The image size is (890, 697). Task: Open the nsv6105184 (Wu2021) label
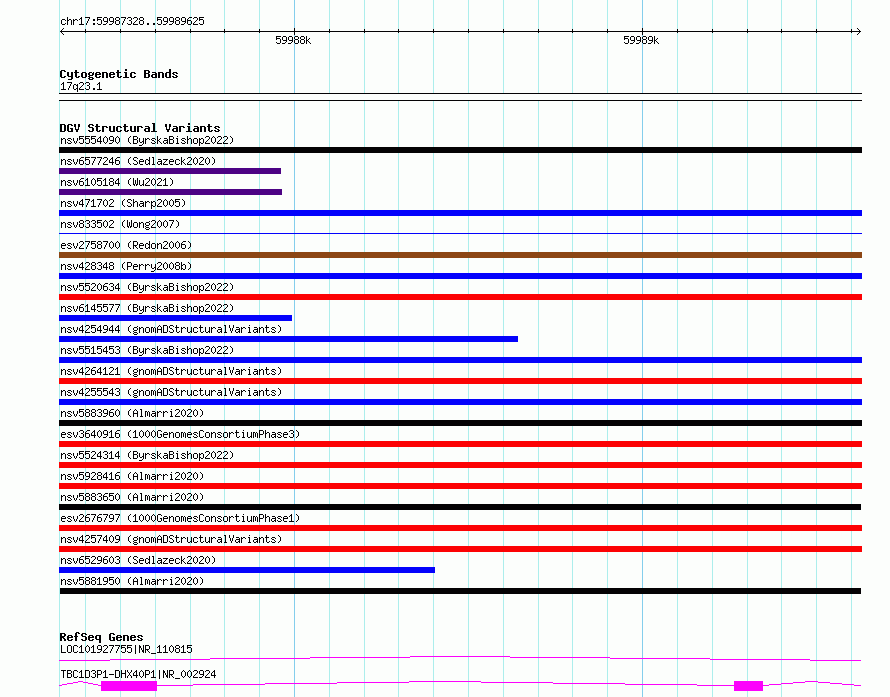coord(117,182)
